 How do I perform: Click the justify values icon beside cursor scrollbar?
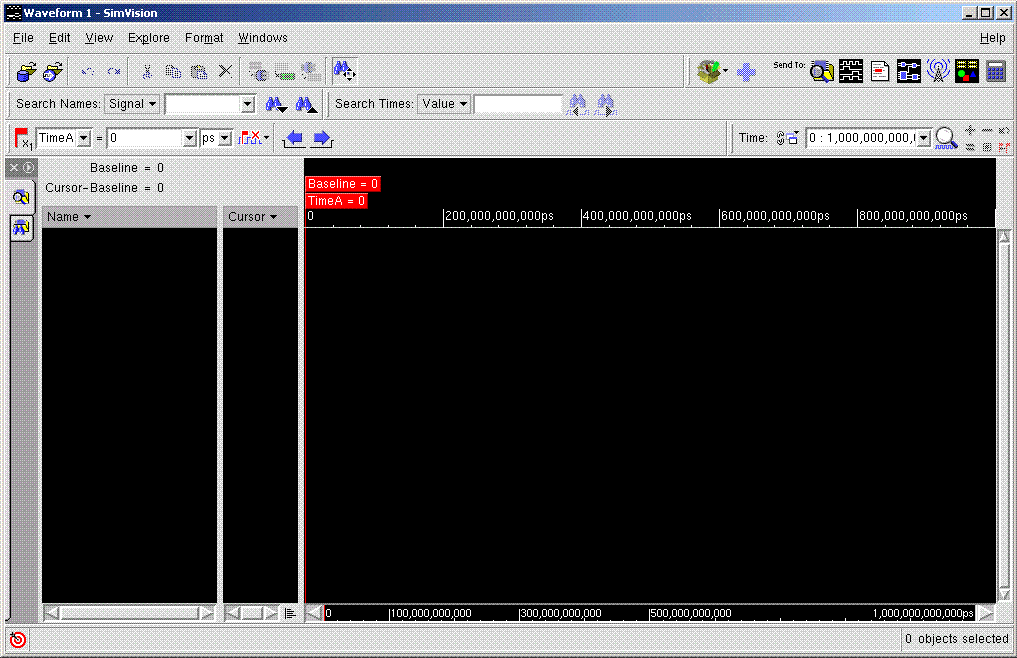pyautogui.click(x=290, y=613)
